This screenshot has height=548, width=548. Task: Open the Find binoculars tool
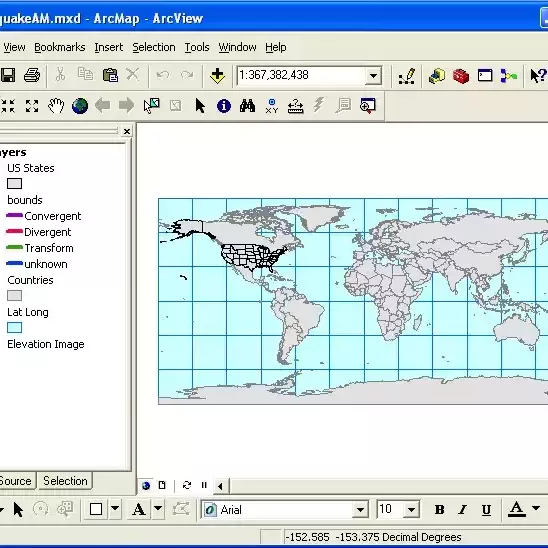(247, 106)
